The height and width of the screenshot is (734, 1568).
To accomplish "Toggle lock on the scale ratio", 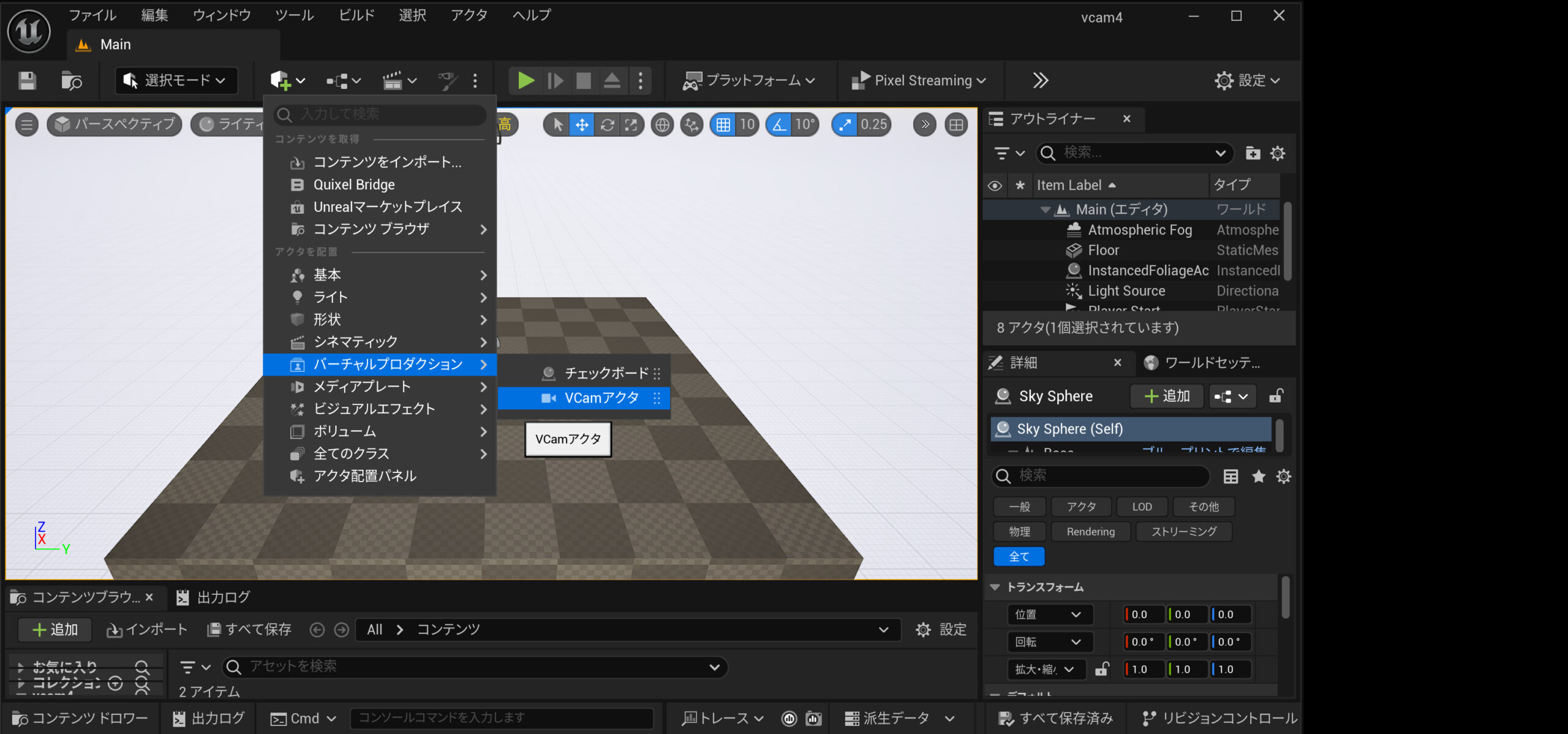I will (x=1102, y=669).
